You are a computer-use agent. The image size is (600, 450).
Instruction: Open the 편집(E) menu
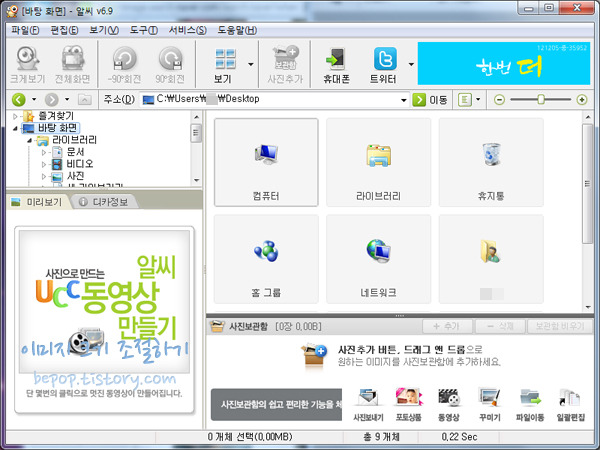[64, 30]
